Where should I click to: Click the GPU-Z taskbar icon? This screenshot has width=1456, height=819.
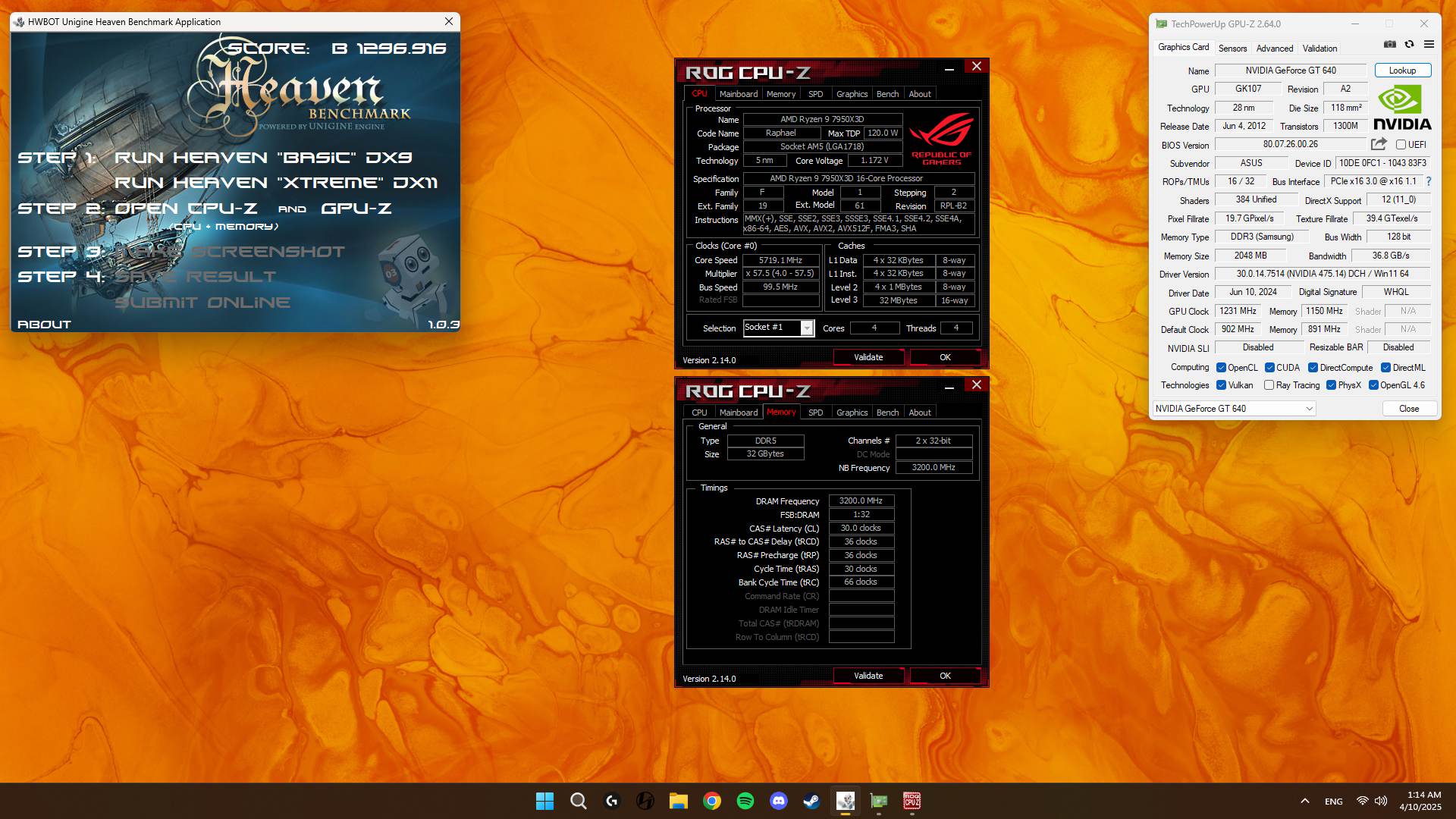878,801
